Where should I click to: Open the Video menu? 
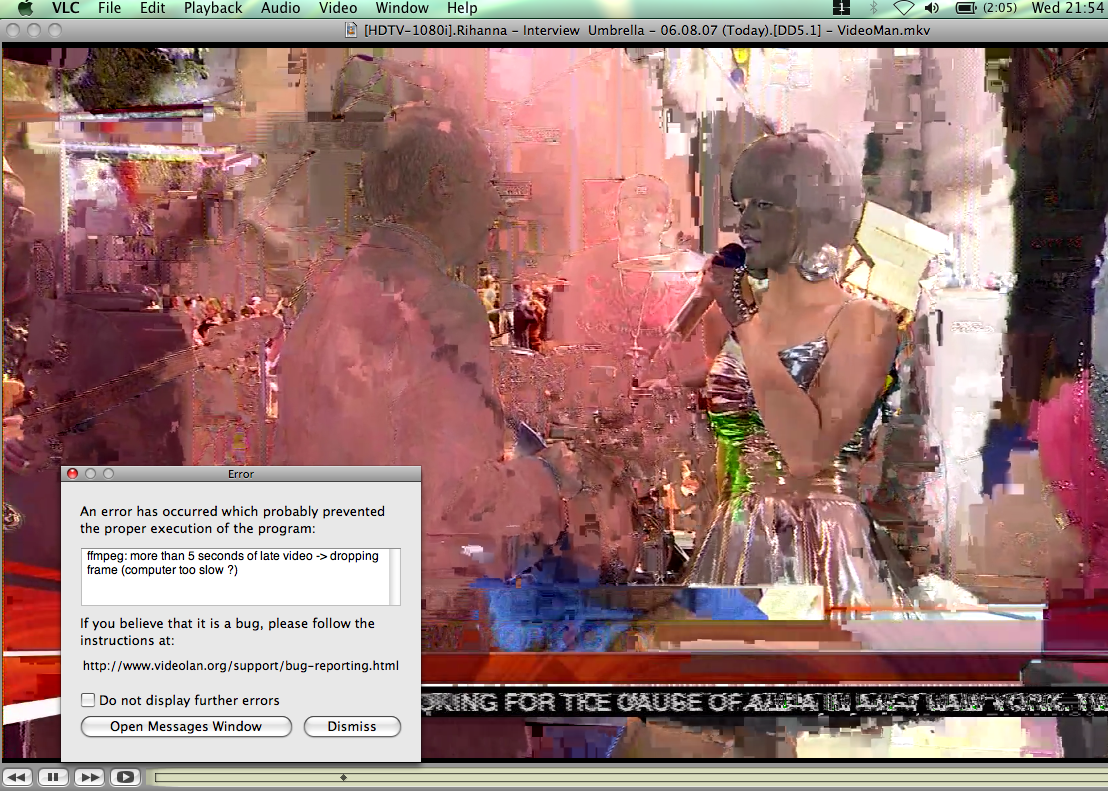point(337,8)
